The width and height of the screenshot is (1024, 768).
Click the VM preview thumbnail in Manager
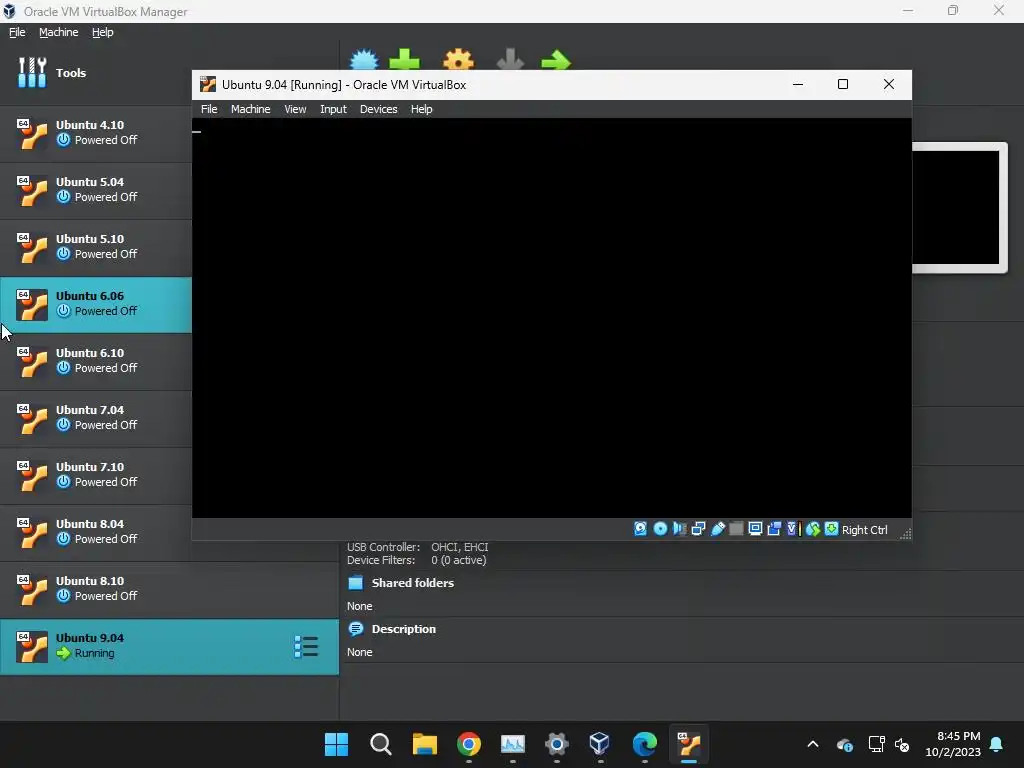click(959, 208)
